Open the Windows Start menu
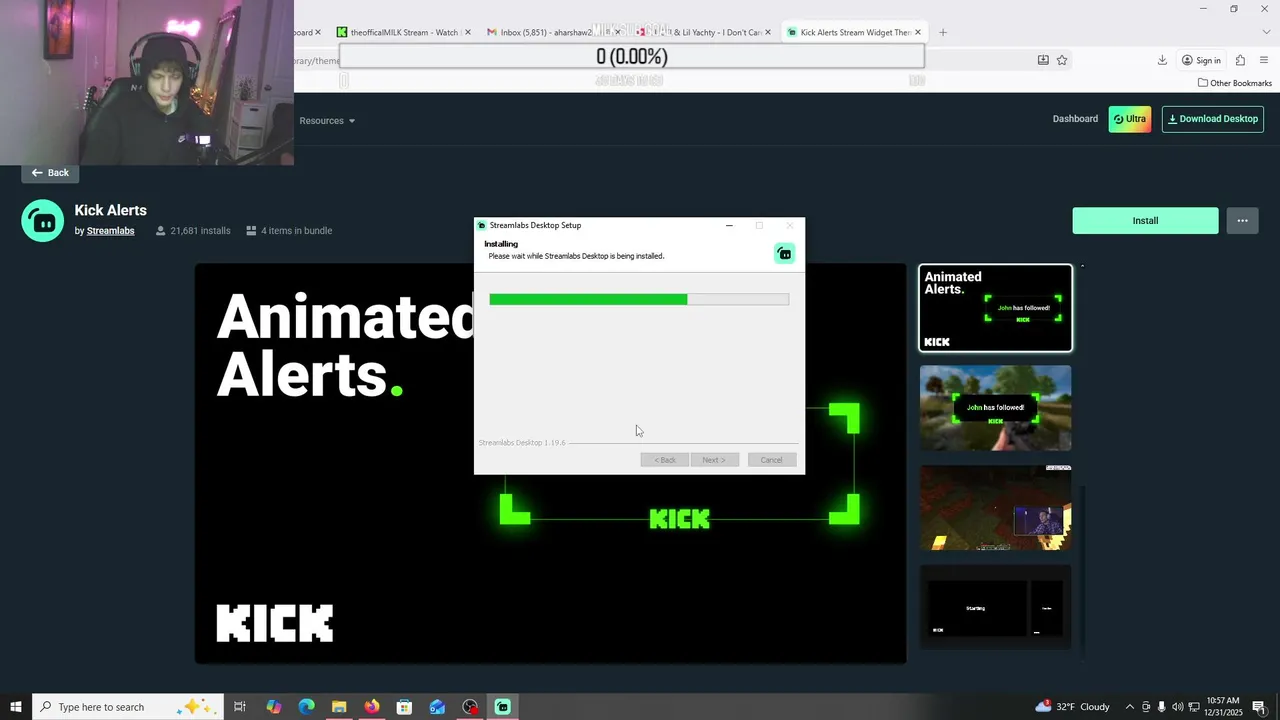 [x=16, y=707]
